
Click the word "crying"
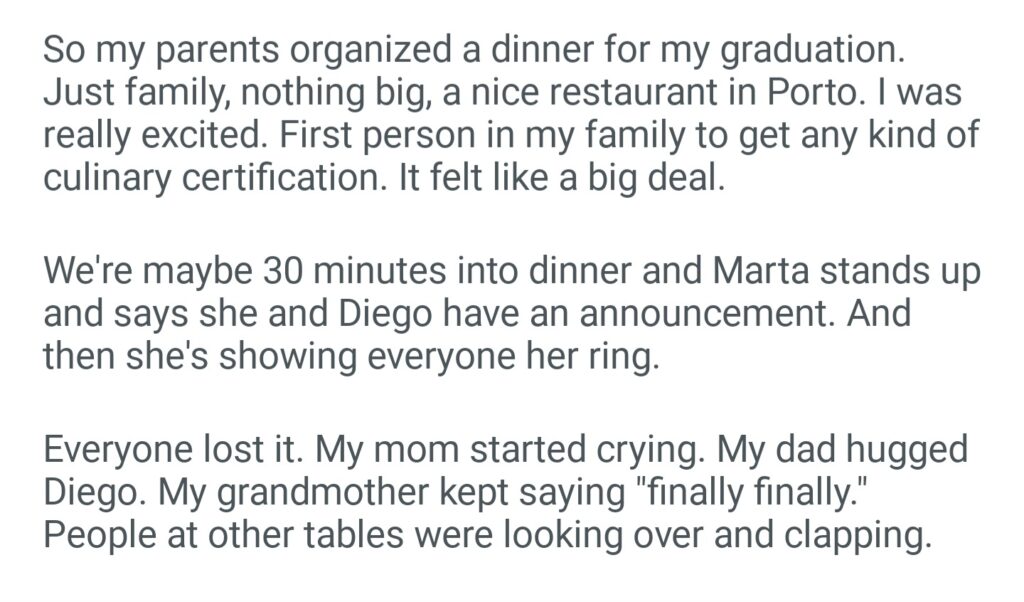652,451
